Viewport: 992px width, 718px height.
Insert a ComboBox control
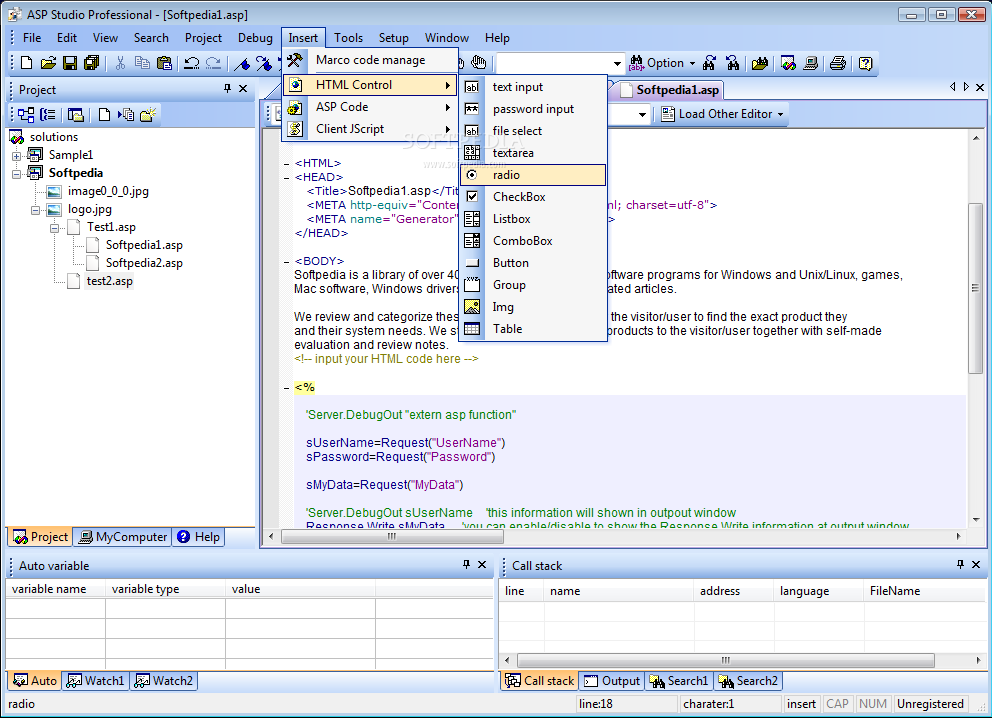click(x=533, y=241)
